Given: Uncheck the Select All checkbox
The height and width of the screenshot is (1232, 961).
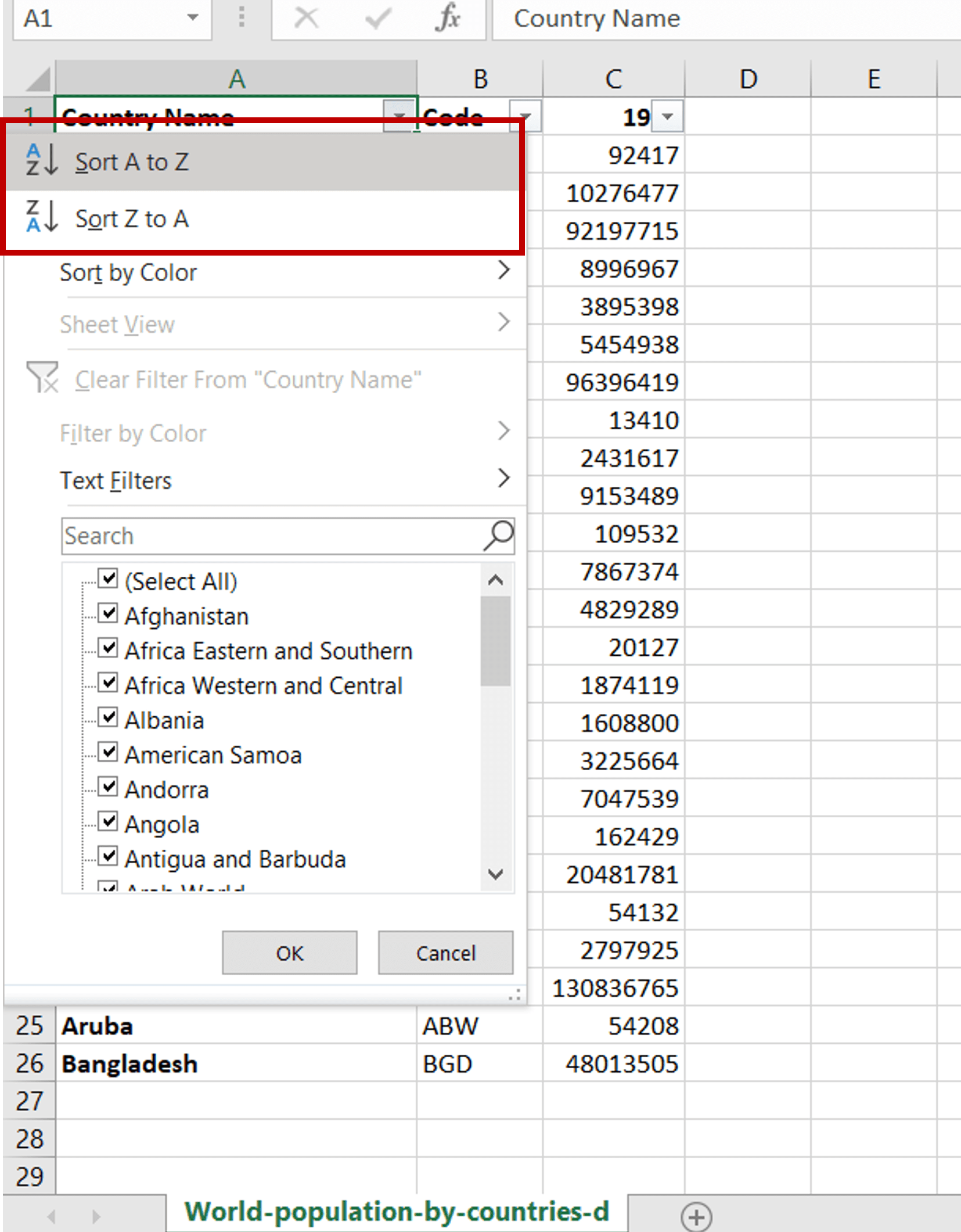Looking at the screenshot, I should pos(107,579).
